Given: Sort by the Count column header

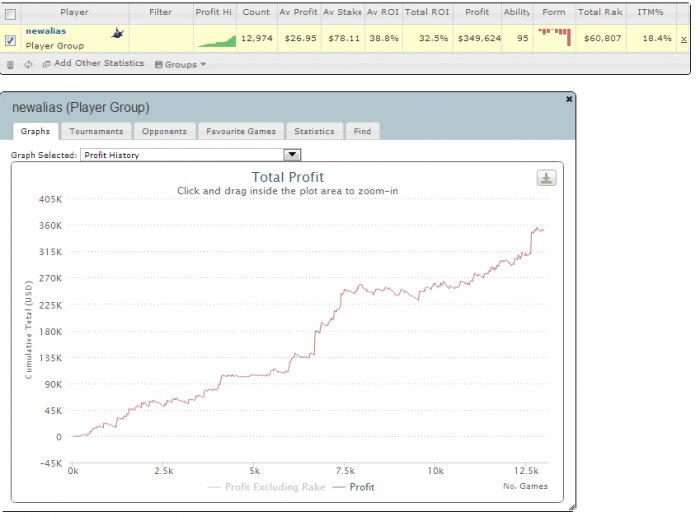Looking at the screenshot, I should 256,12.
